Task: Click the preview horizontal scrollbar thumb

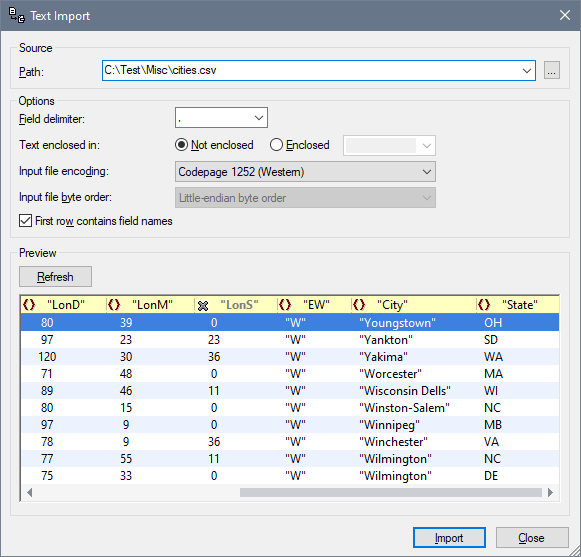Action: [391, 493]
